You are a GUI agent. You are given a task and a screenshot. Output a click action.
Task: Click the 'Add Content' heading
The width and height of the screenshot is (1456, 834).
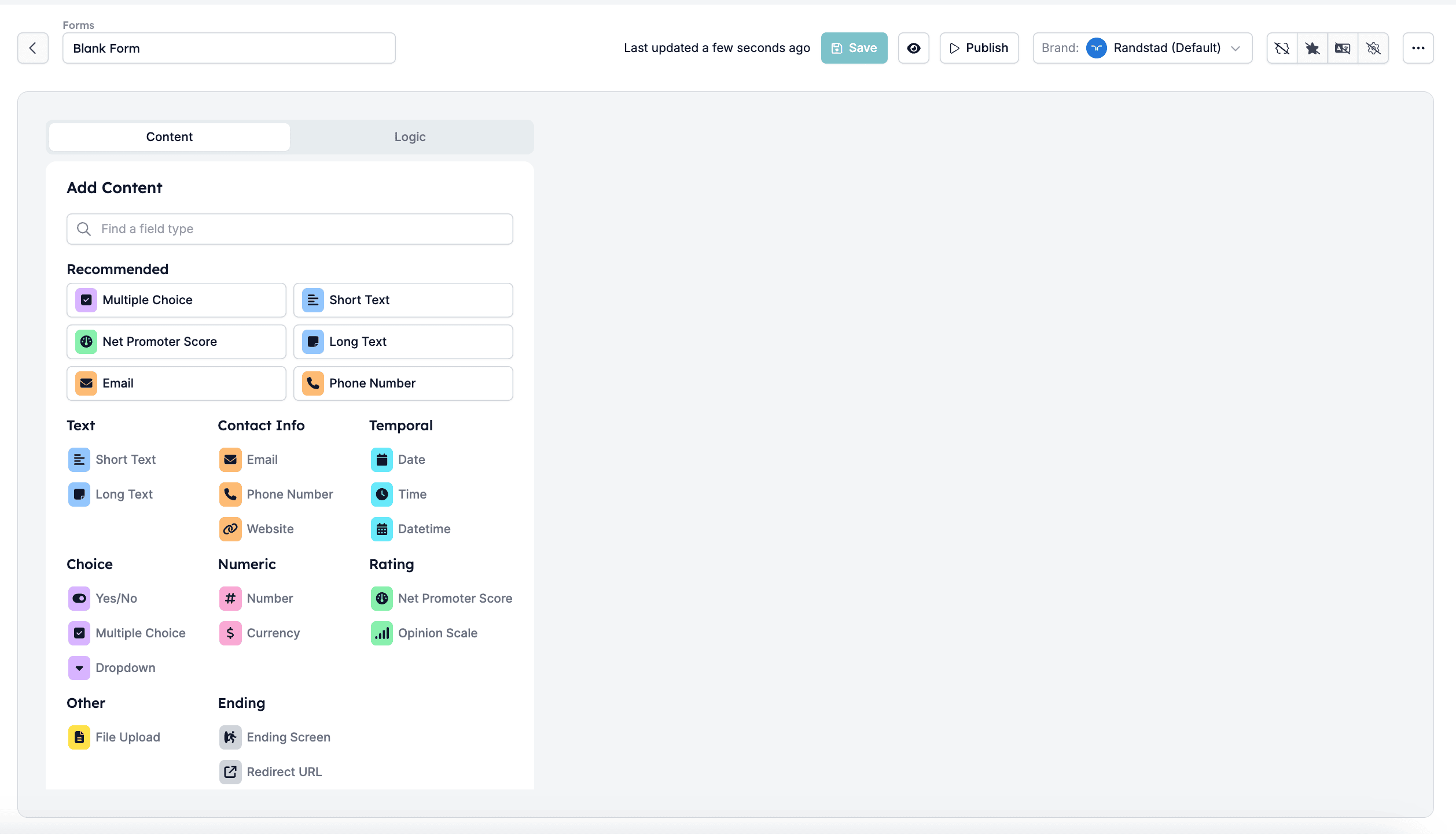click(114, 188)
